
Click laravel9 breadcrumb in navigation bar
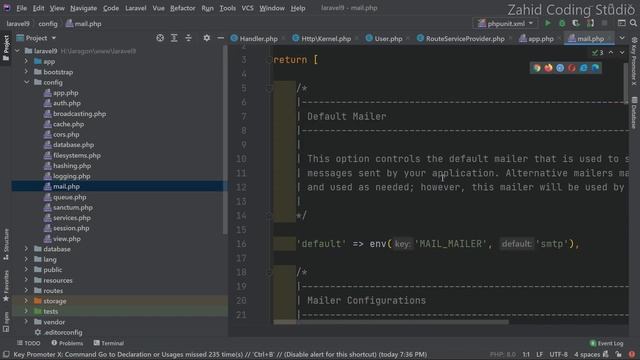pos(18,24)
